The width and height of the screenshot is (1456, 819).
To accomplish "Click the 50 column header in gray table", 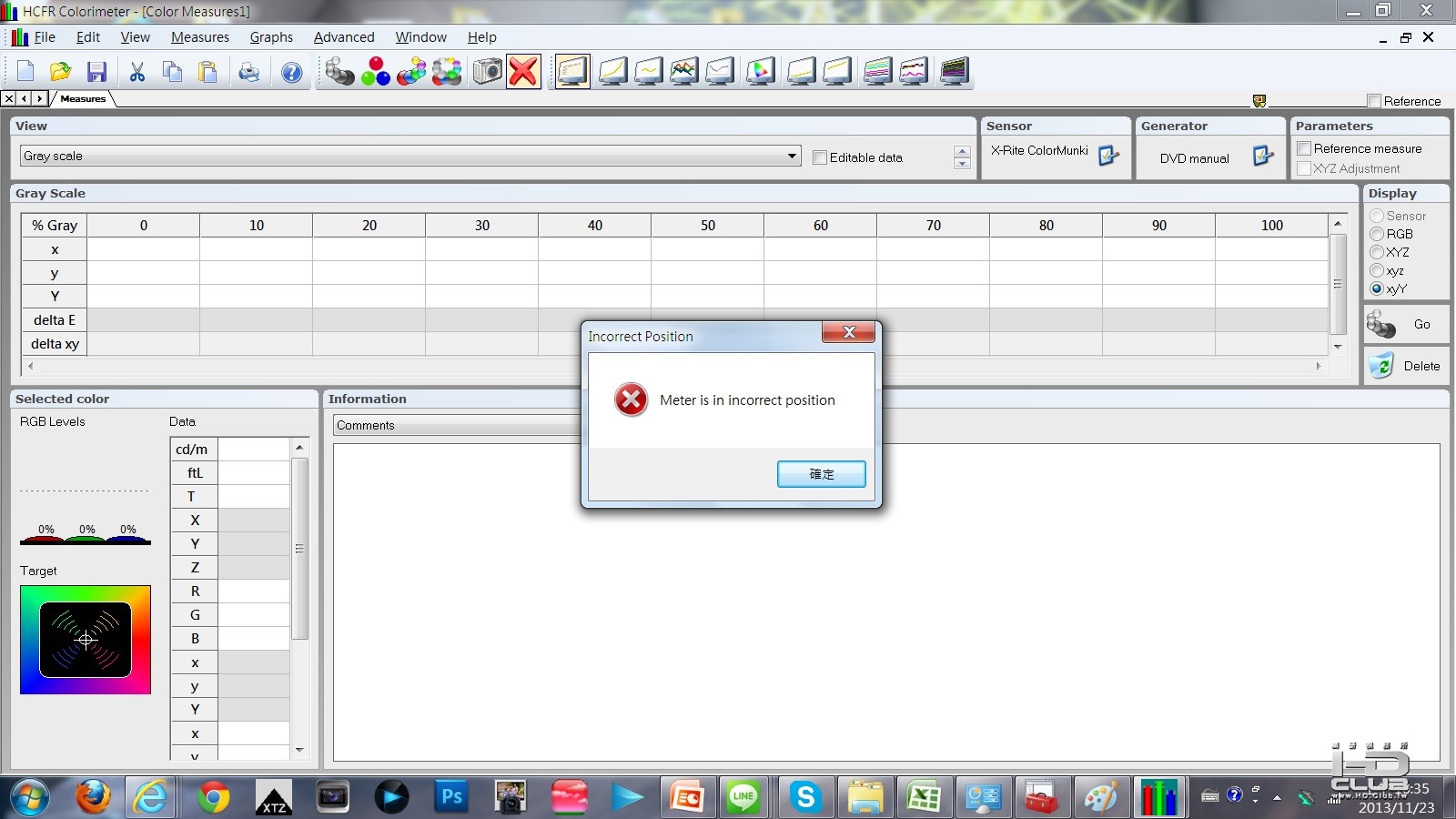I will [x=707, y=225].
